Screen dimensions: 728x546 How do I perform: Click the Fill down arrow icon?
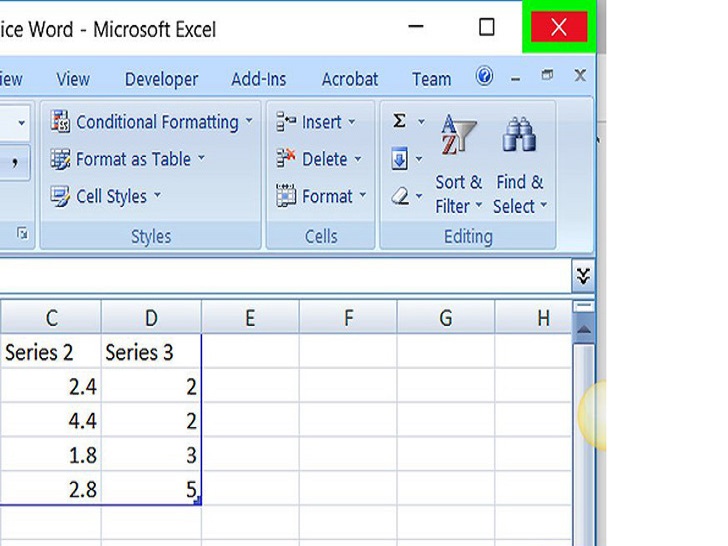399,159
